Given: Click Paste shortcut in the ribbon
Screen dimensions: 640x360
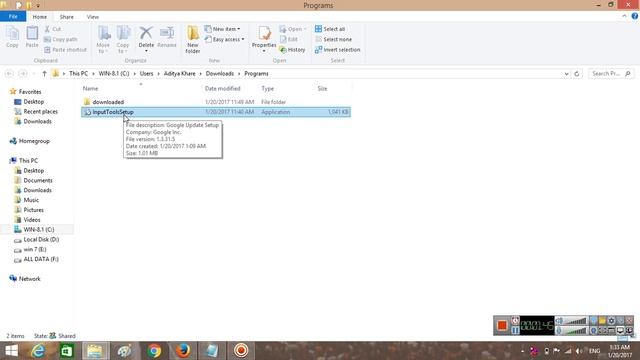Looking at the screenshot, I should 65,50.
